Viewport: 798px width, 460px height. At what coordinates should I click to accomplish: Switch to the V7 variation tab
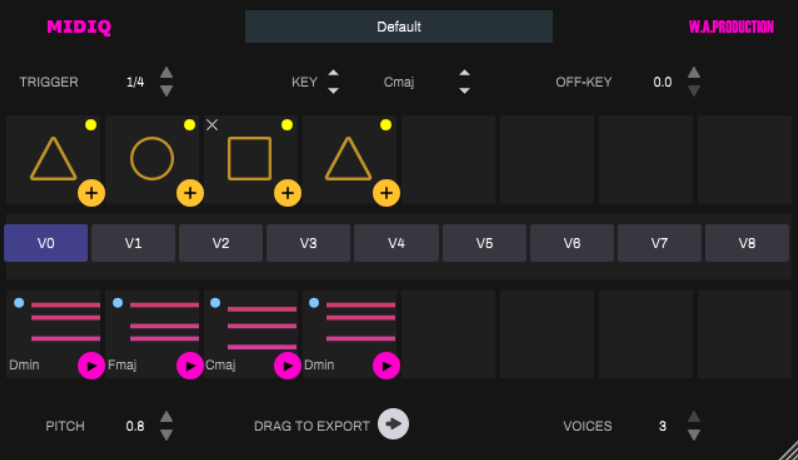click(660, 243)
